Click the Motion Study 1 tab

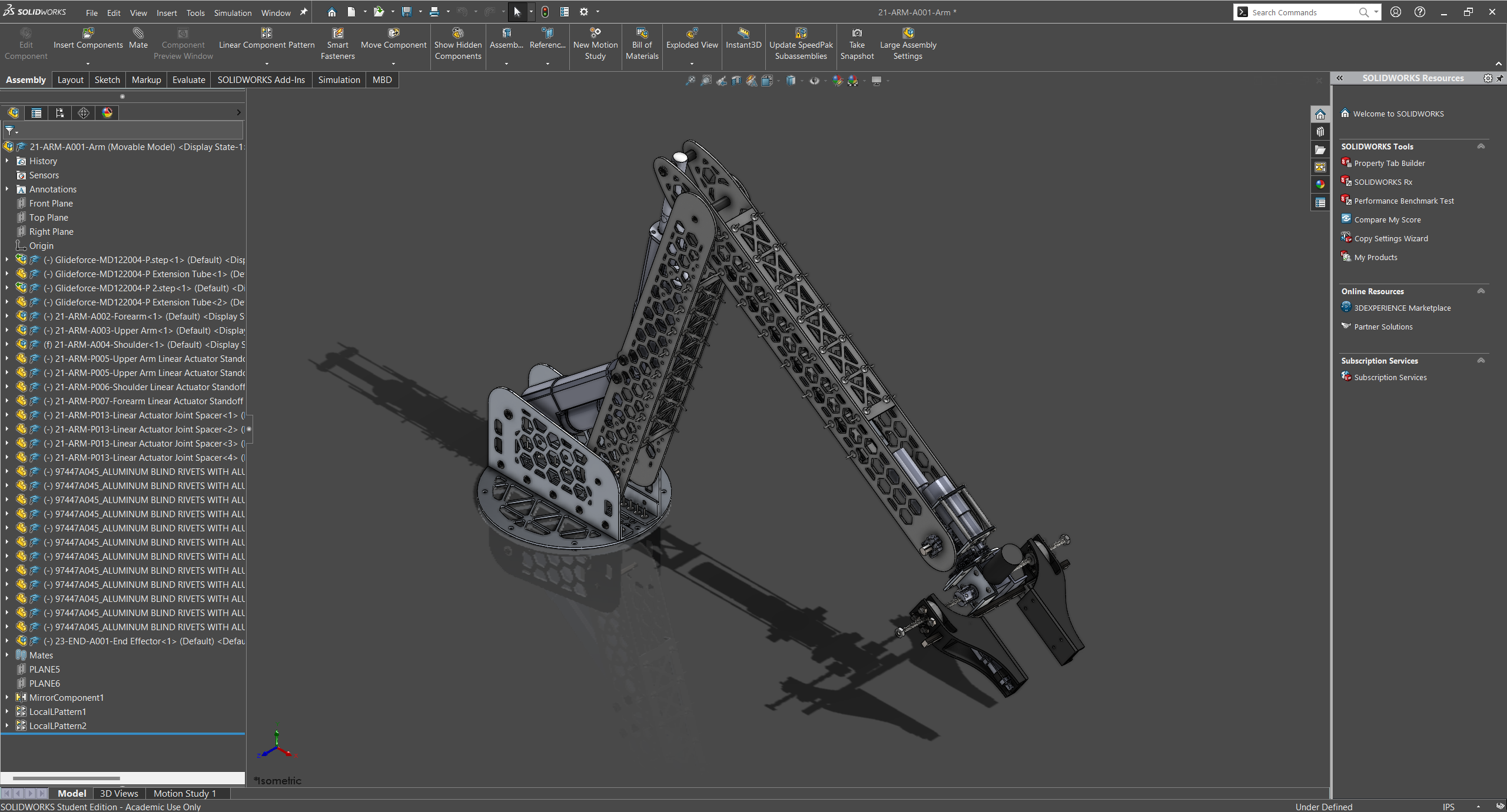(x=184, y=793)
